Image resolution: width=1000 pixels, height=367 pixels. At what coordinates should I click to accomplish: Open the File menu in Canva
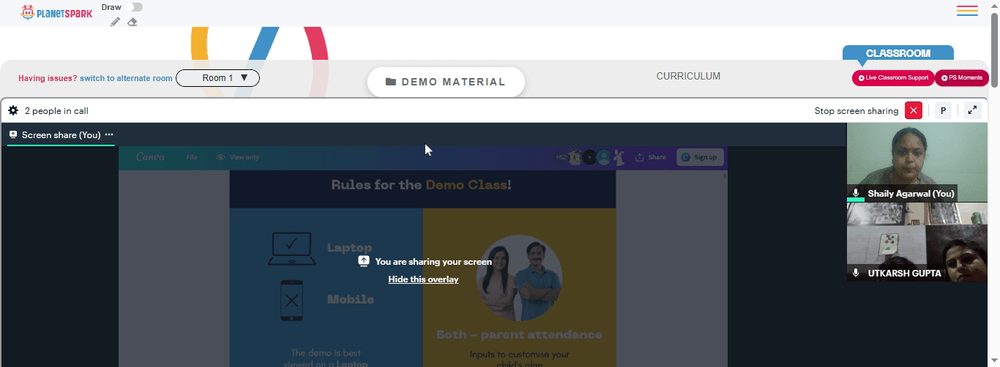pos(191,157)
